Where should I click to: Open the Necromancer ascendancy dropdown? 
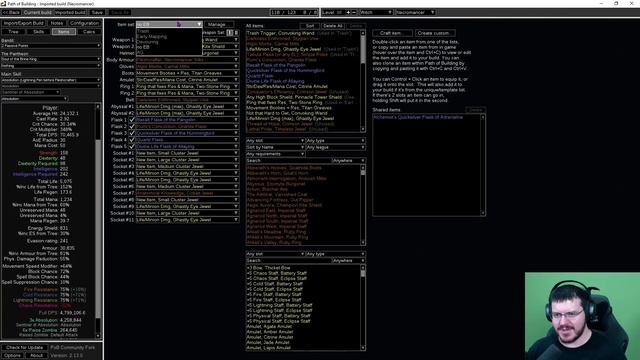point(415,12)
